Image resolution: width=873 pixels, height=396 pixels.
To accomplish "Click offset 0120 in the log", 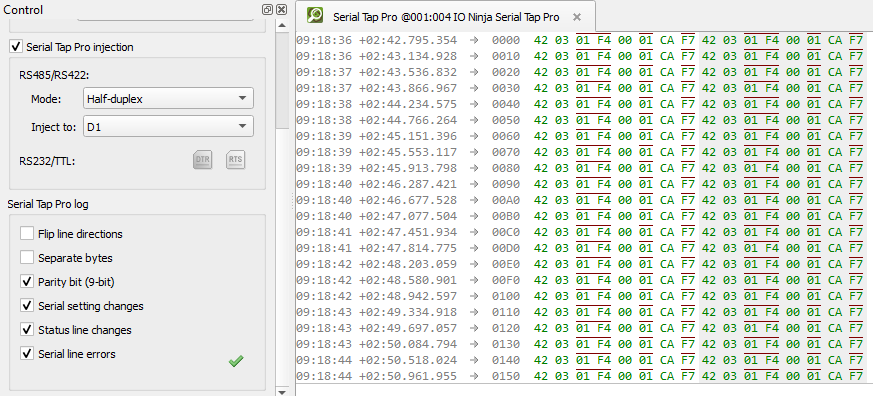I will [506, 327].
